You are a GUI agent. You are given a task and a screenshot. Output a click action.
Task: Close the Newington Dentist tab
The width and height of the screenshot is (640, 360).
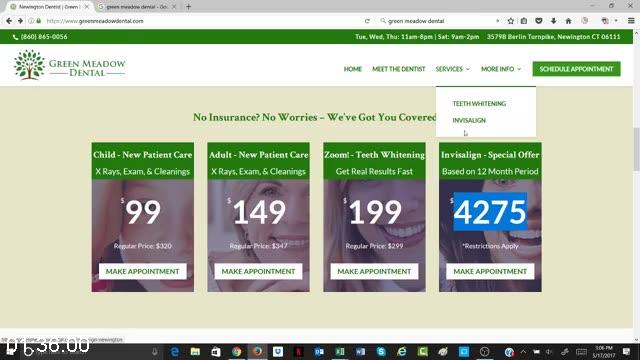point(87,7)
